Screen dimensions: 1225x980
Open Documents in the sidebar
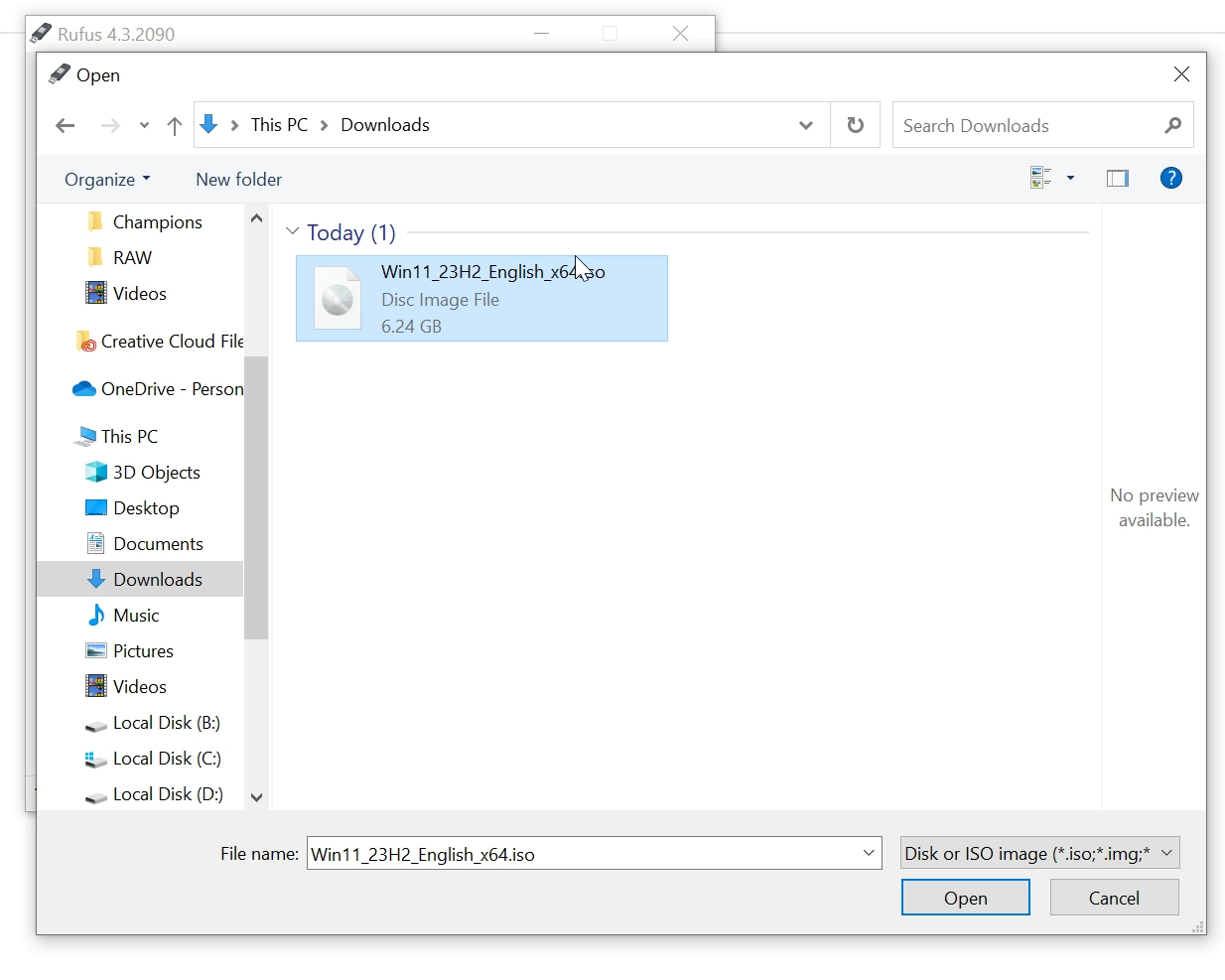(145, 544)
